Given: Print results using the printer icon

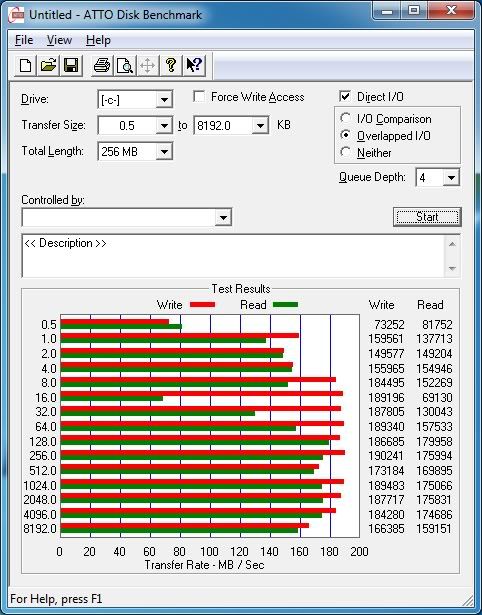Looking at the screenshot, I should pos(102,65).
